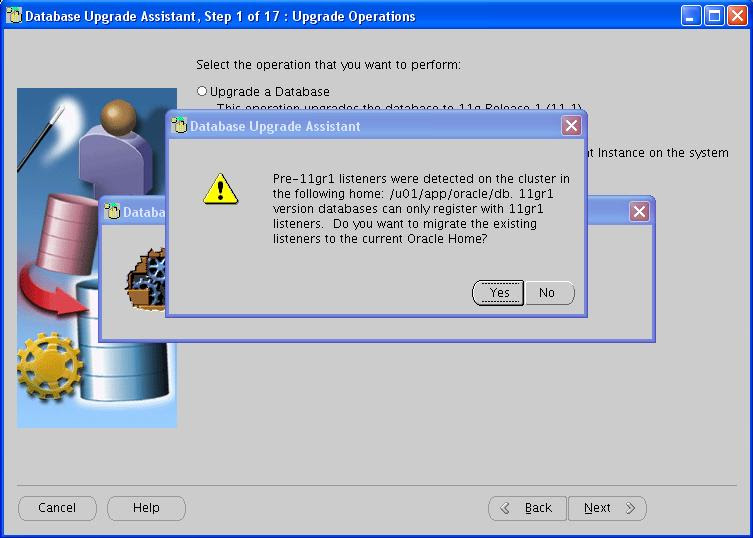Viewport: 753px width, 538px height.
Task: Click the yellow warning triangle icon
Action: tap(220, 189)
